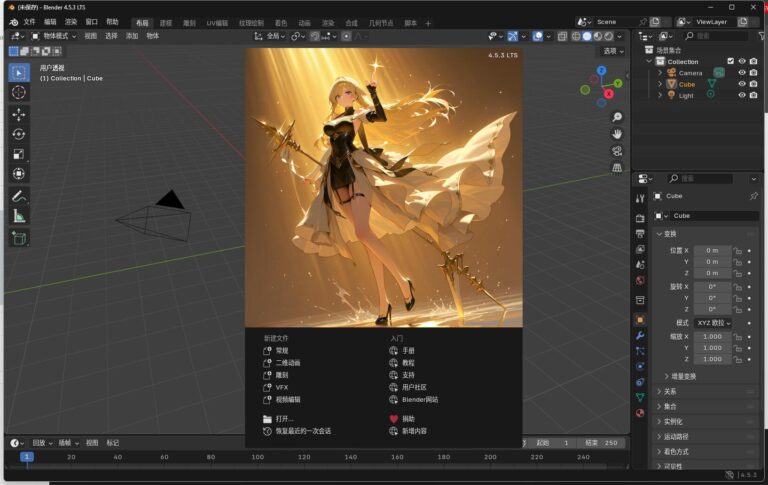Viewport: 768px width, 485px height.
Task: Click 打开... on the splash screen
Action: (x=284, y=419)
